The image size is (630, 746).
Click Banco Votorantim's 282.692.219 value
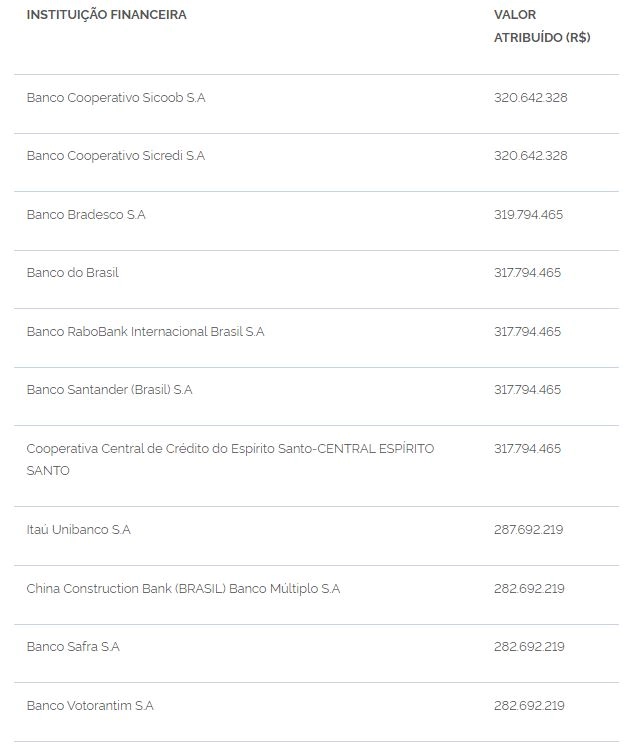529,706
